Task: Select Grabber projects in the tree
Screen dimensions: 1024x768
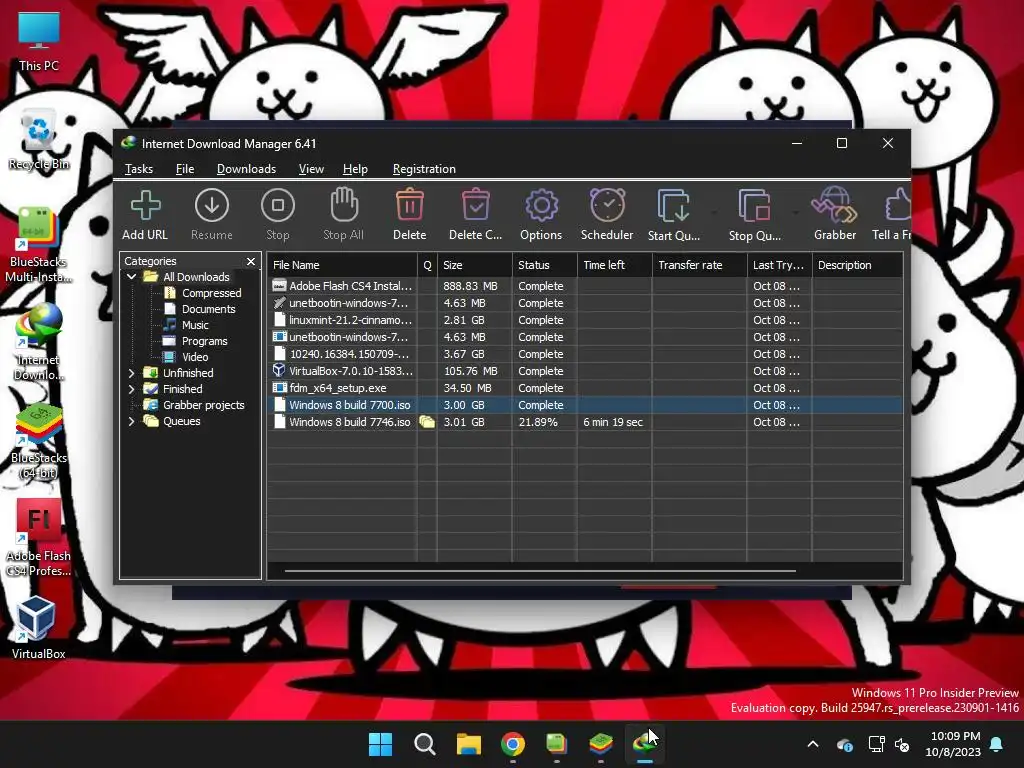Action: pos(203,405)
